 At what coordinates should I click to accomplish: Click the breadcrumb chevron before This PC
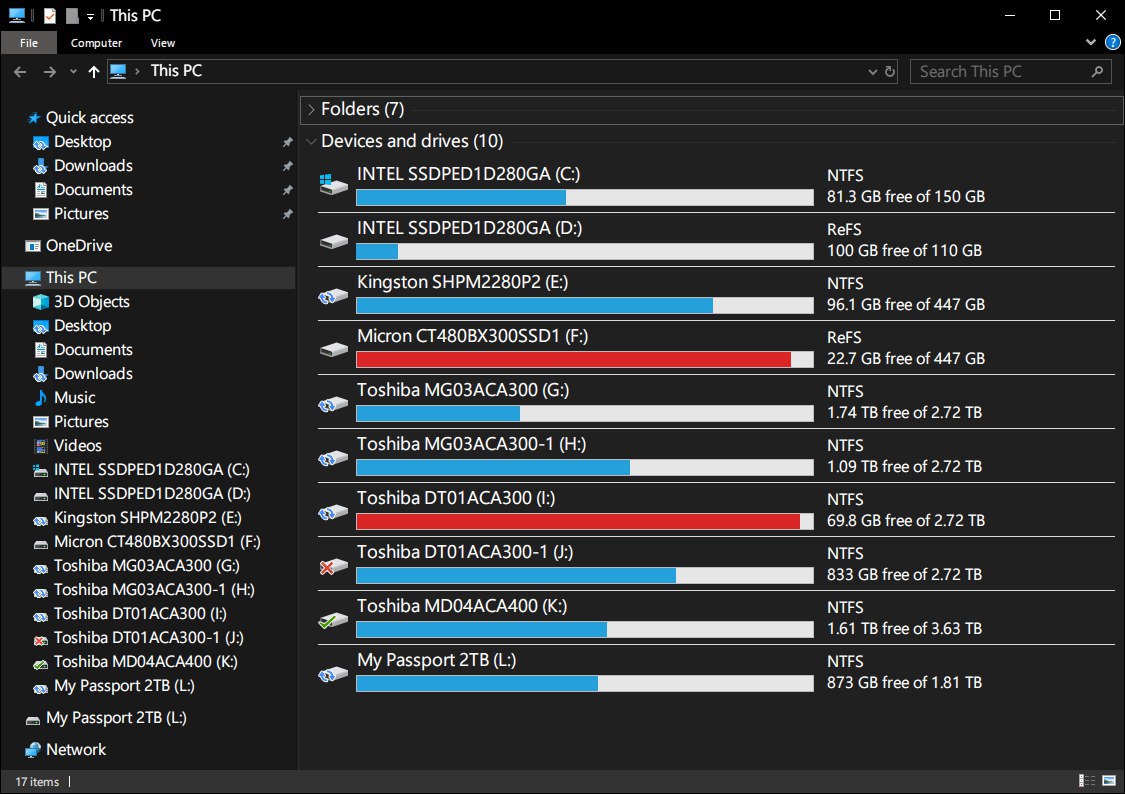point(136,72)
